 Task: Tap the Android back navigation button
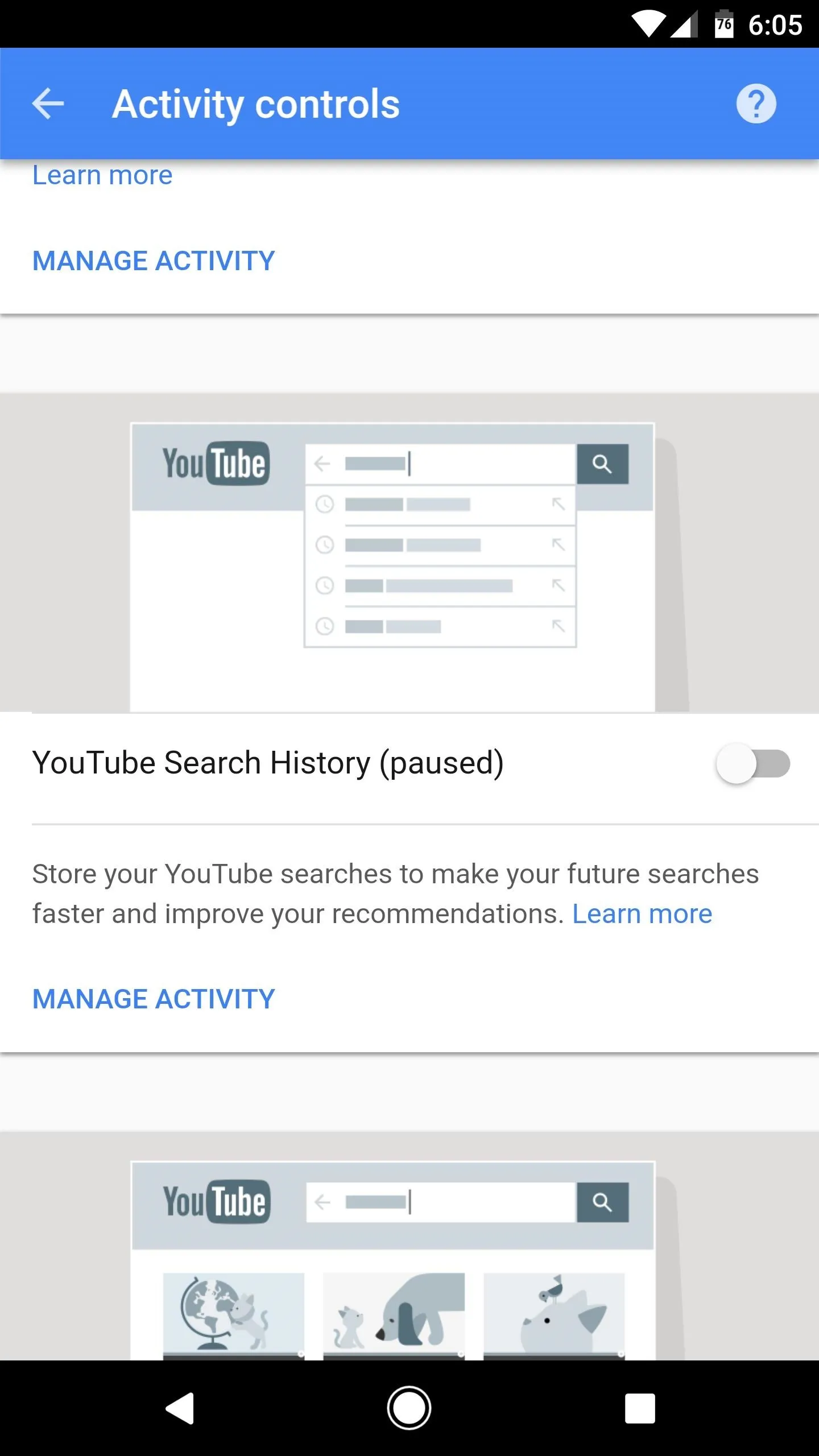180,1408
